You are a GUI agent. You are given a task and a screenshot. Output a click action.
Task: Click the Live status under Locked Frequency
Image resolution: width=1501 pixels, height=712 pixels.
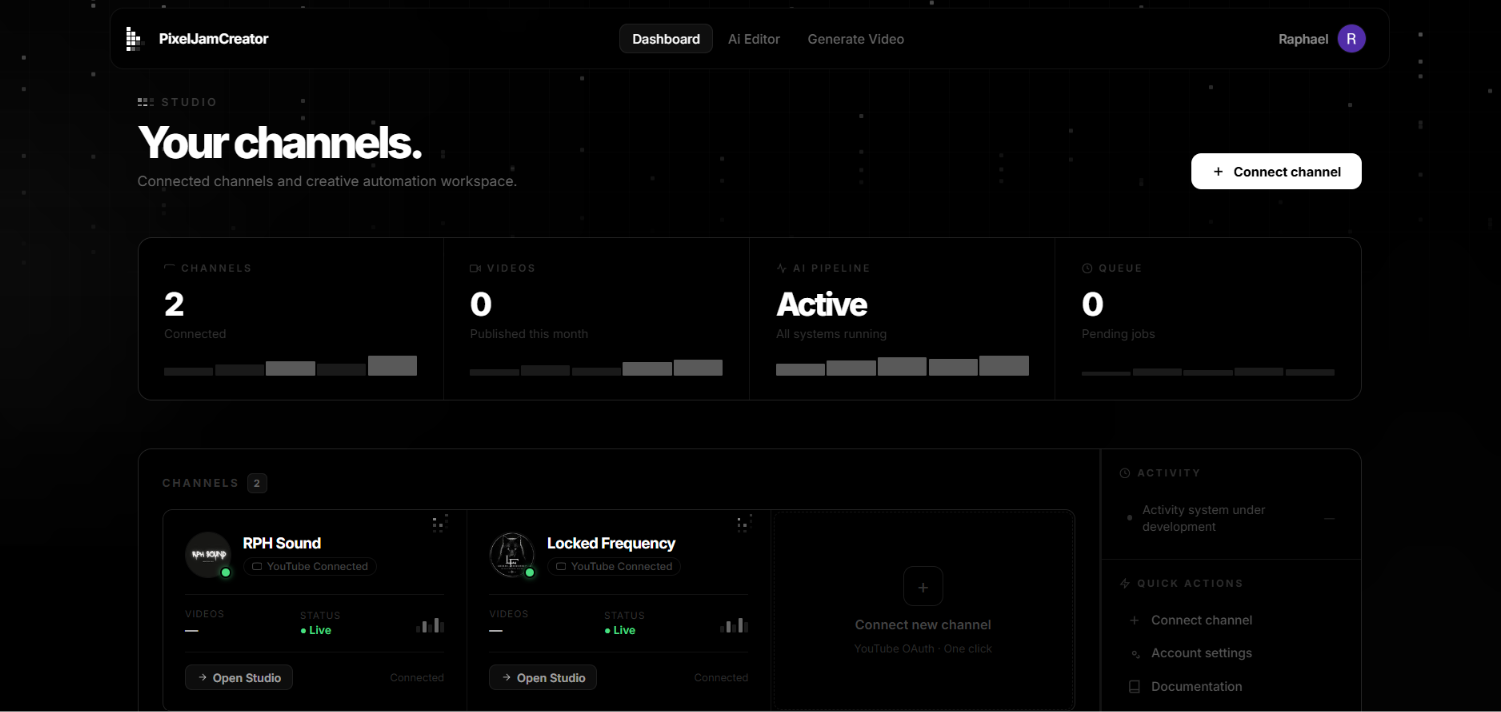point(620,630)
